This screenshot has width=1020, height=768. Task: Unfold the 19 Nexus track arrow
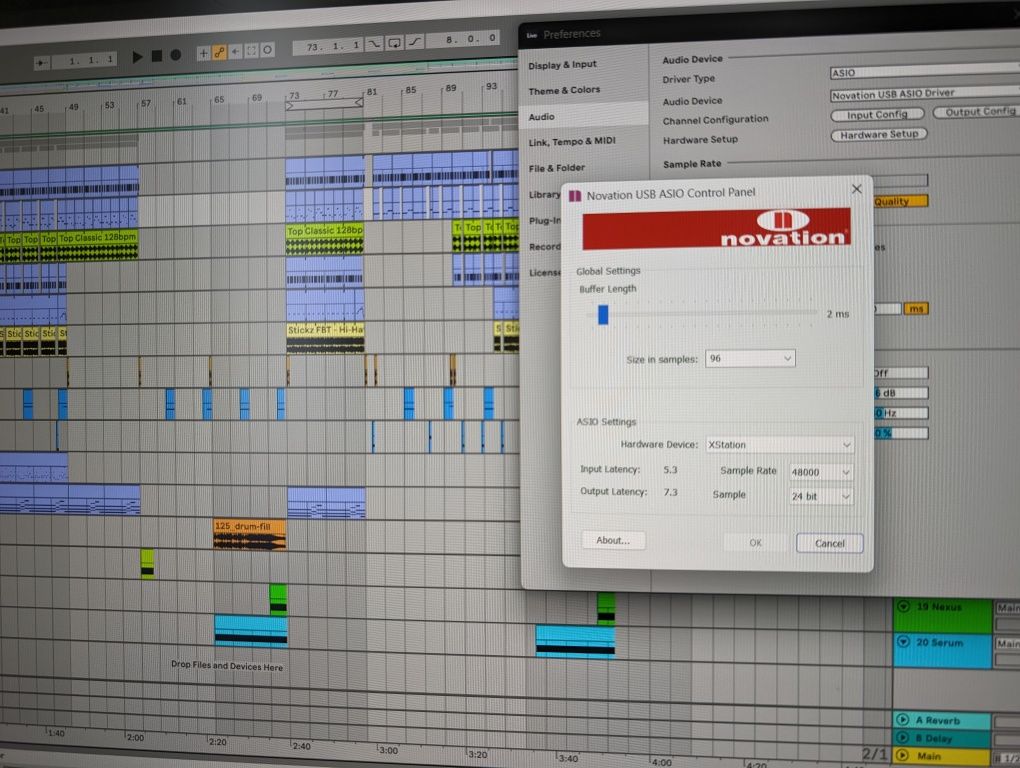coord(903,606)
